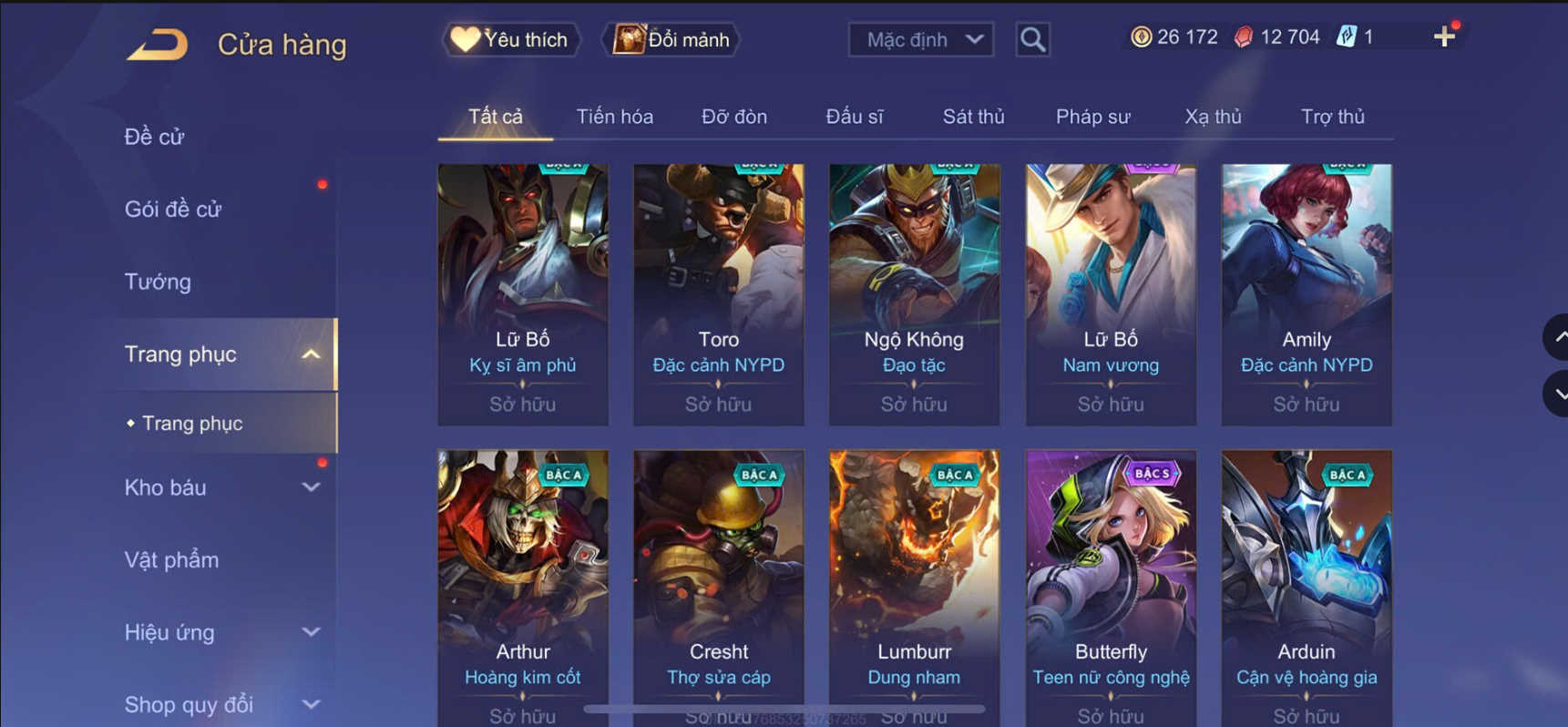Tap the red ruby currency icon
The image size is (1568, 727).
pyautogui.click(x=1243, y=36)
